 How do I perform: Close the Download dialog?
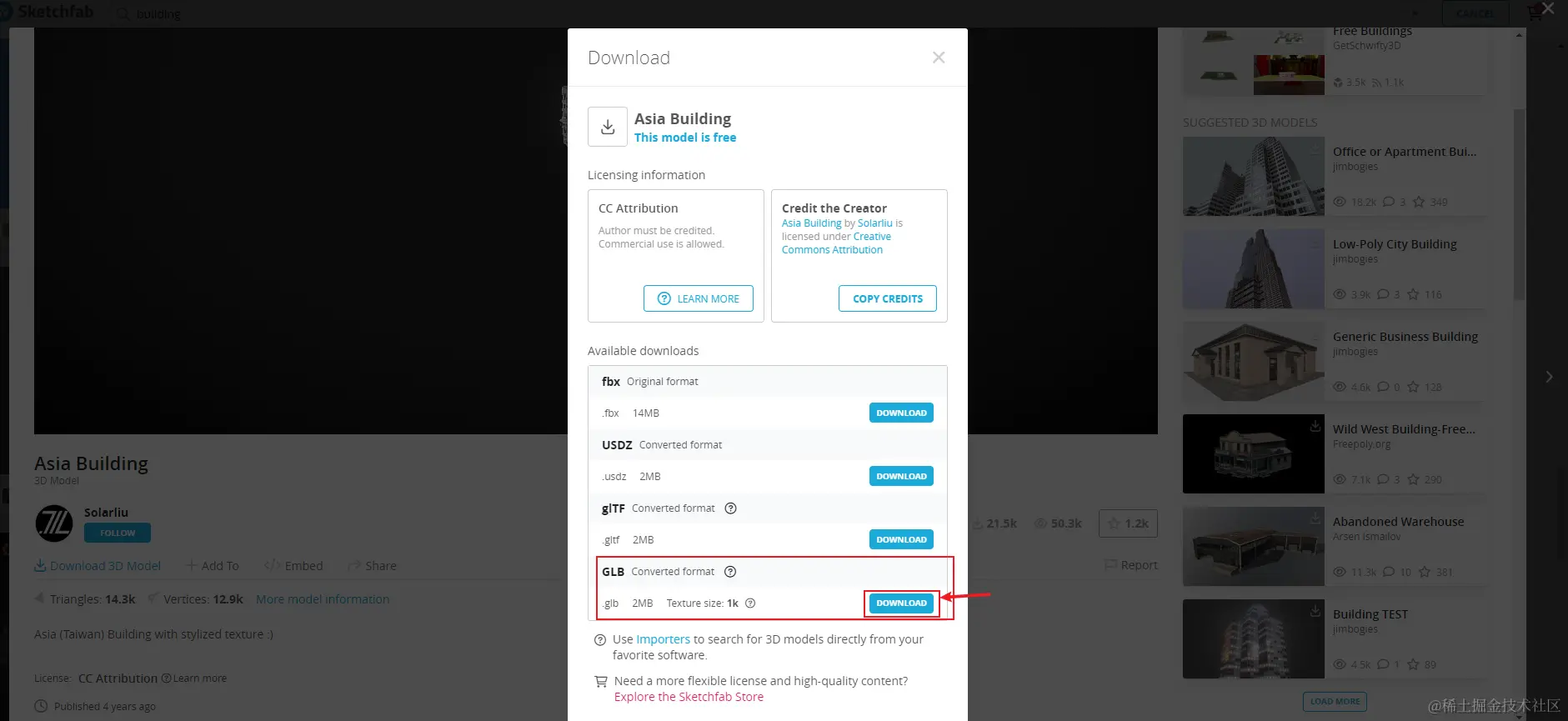coord(939,58)
